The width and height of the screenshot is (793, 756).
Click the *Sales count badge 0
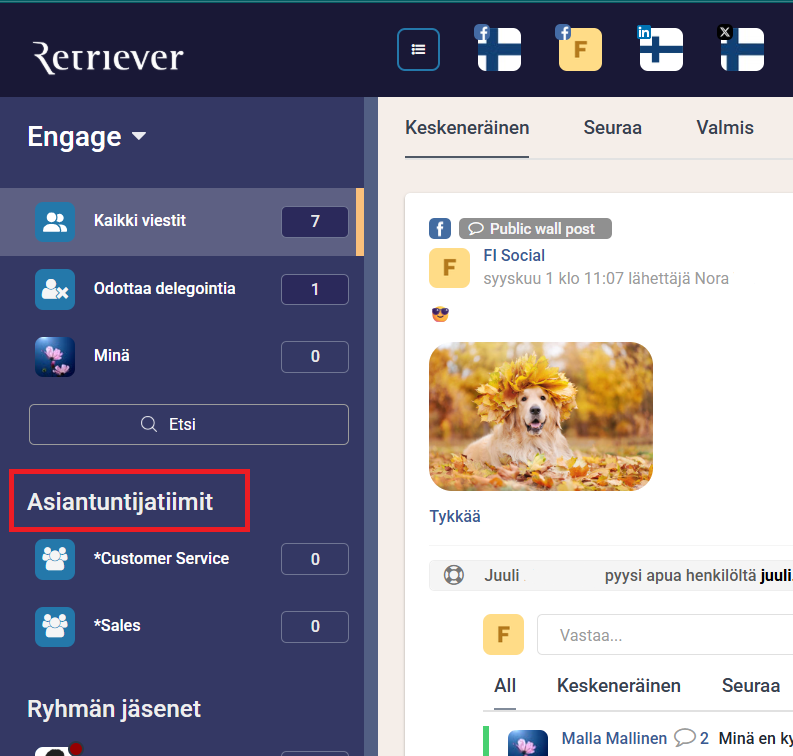(x=315, y=627)
